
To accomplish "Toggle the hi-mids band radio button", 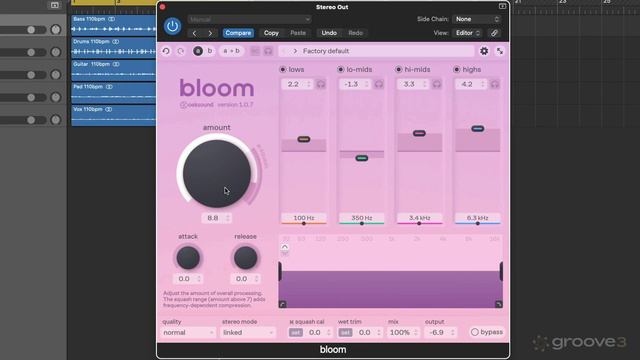I will tap(398, 69).
